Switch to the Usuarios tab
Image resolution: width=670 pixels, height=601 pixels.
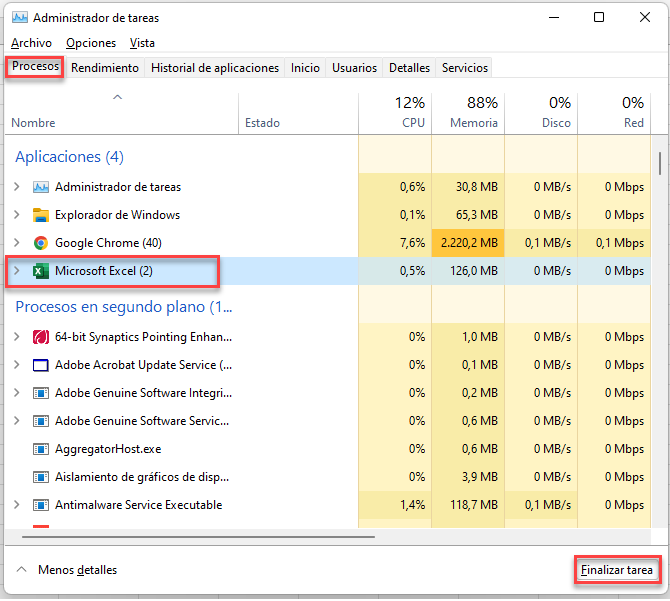[x=354, y=68]
